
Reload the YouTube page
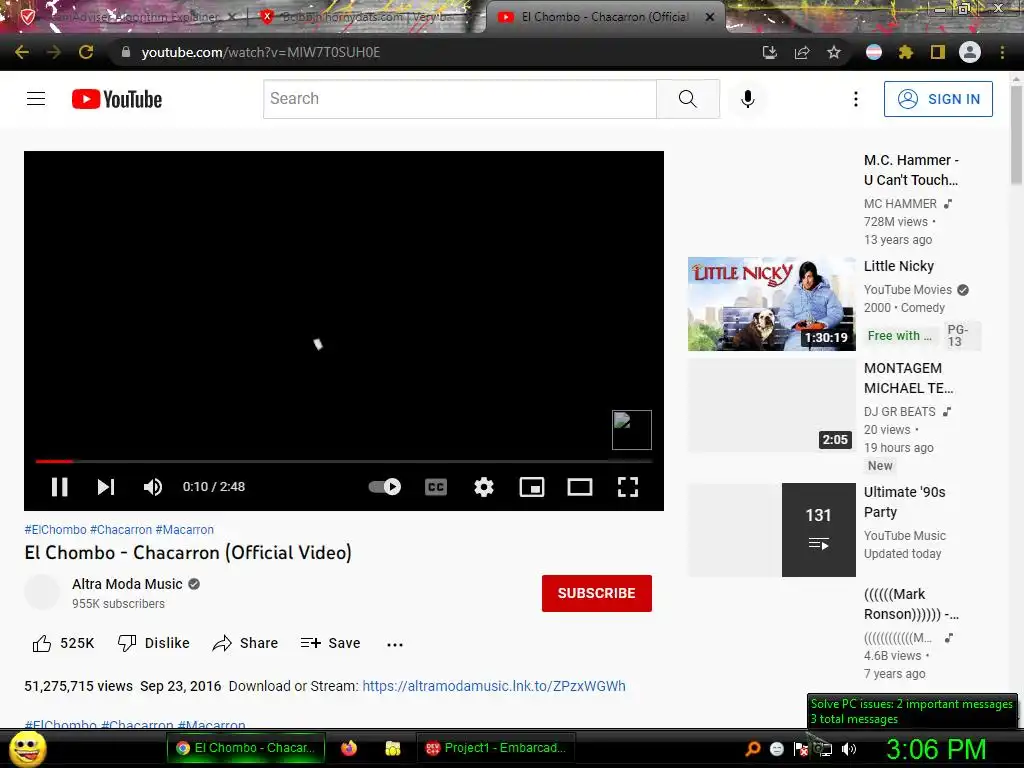click(86, 52)
